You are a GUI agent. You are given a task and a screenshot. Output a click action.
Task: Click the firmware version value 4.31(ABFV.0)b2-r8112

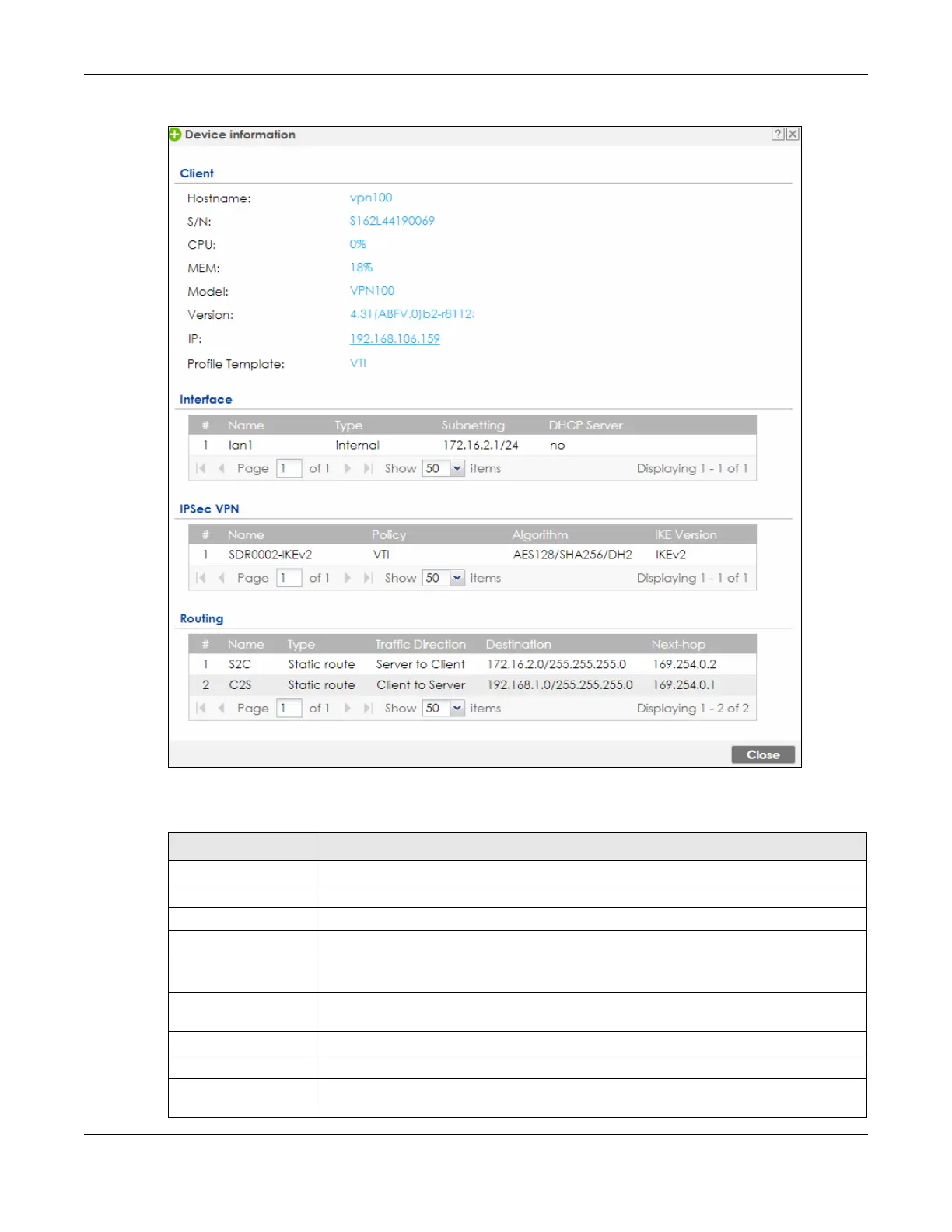411,314
